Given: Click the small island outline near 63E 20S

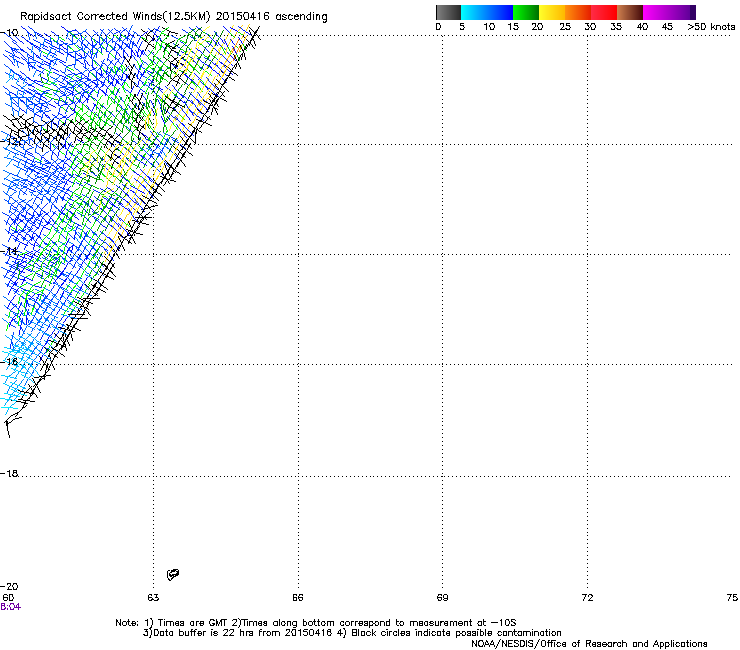Looking at the screenshot, I should pos(173,574).
